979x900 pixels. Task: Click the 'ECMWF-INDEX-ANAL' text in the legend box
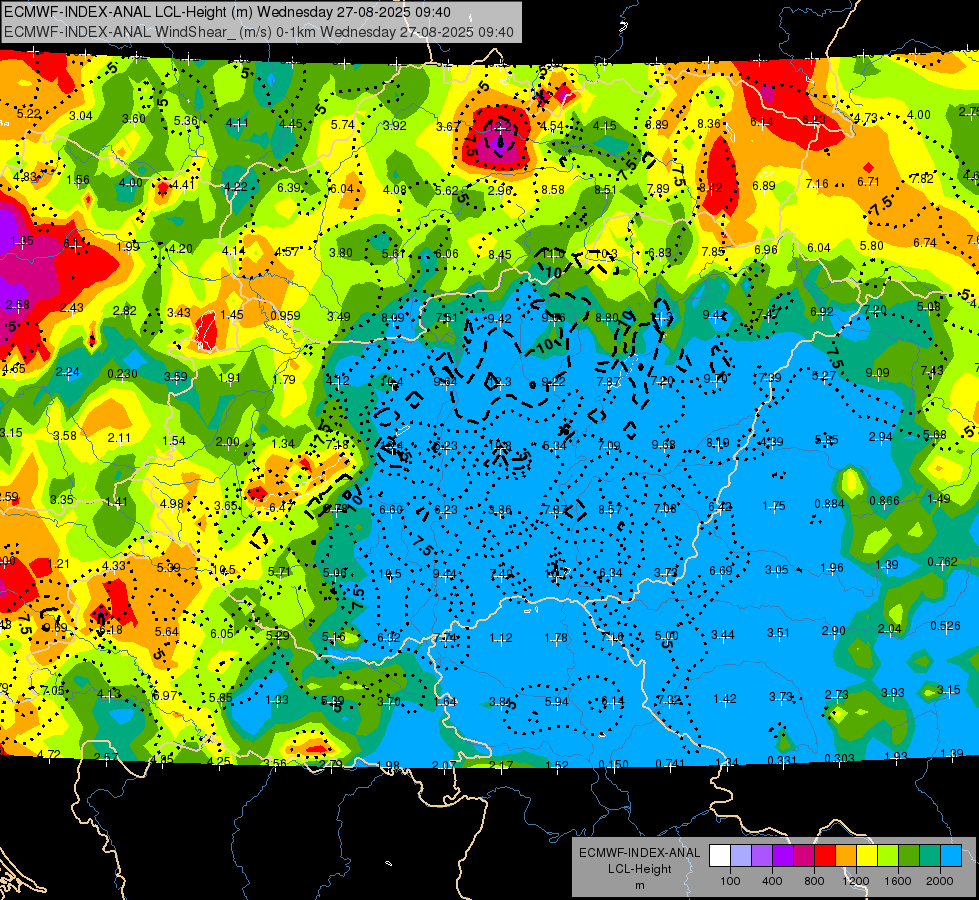pyautogui.click(x=640, y=853)
